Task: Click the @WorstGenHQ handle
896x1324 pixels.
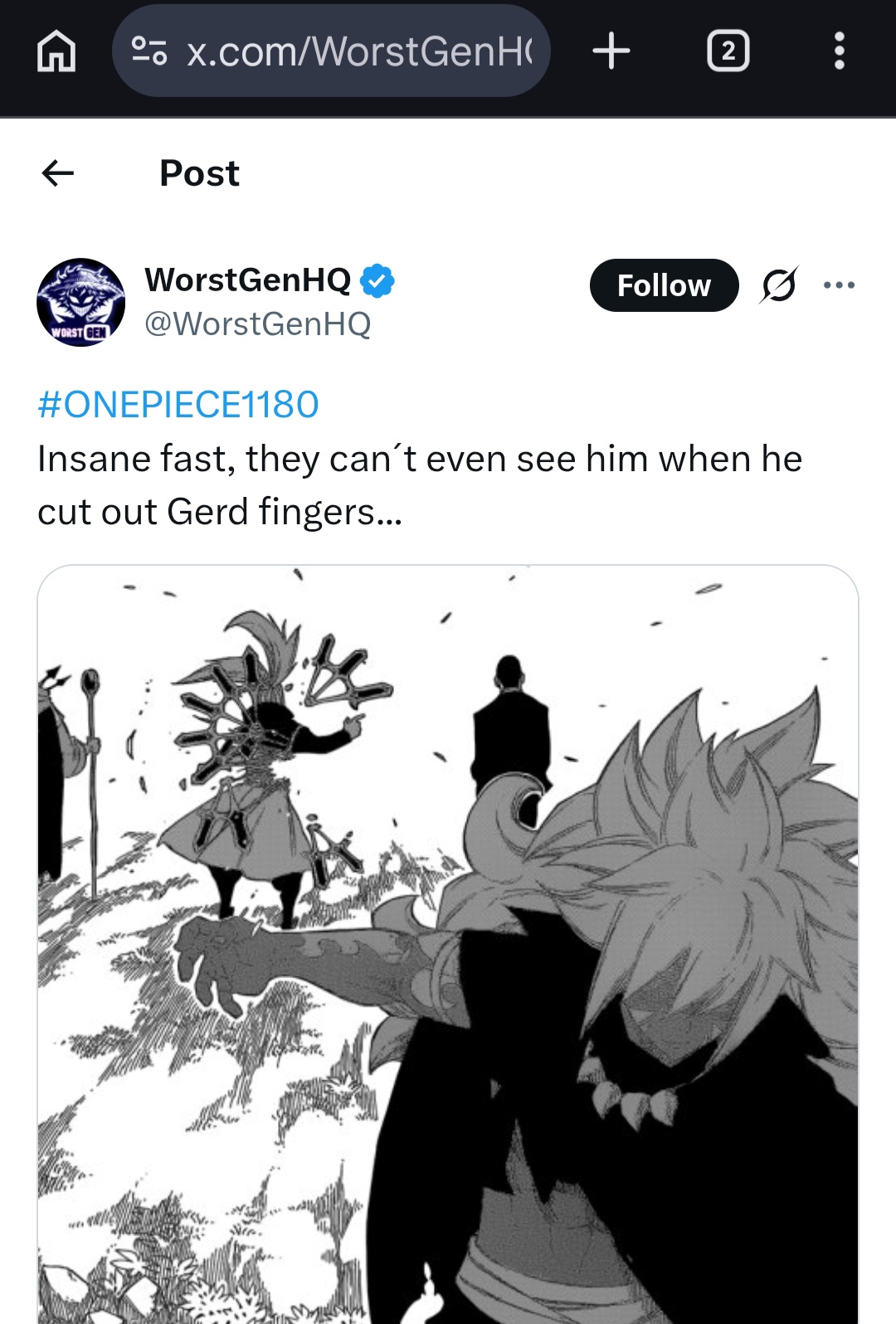Action: pos(257,324)
